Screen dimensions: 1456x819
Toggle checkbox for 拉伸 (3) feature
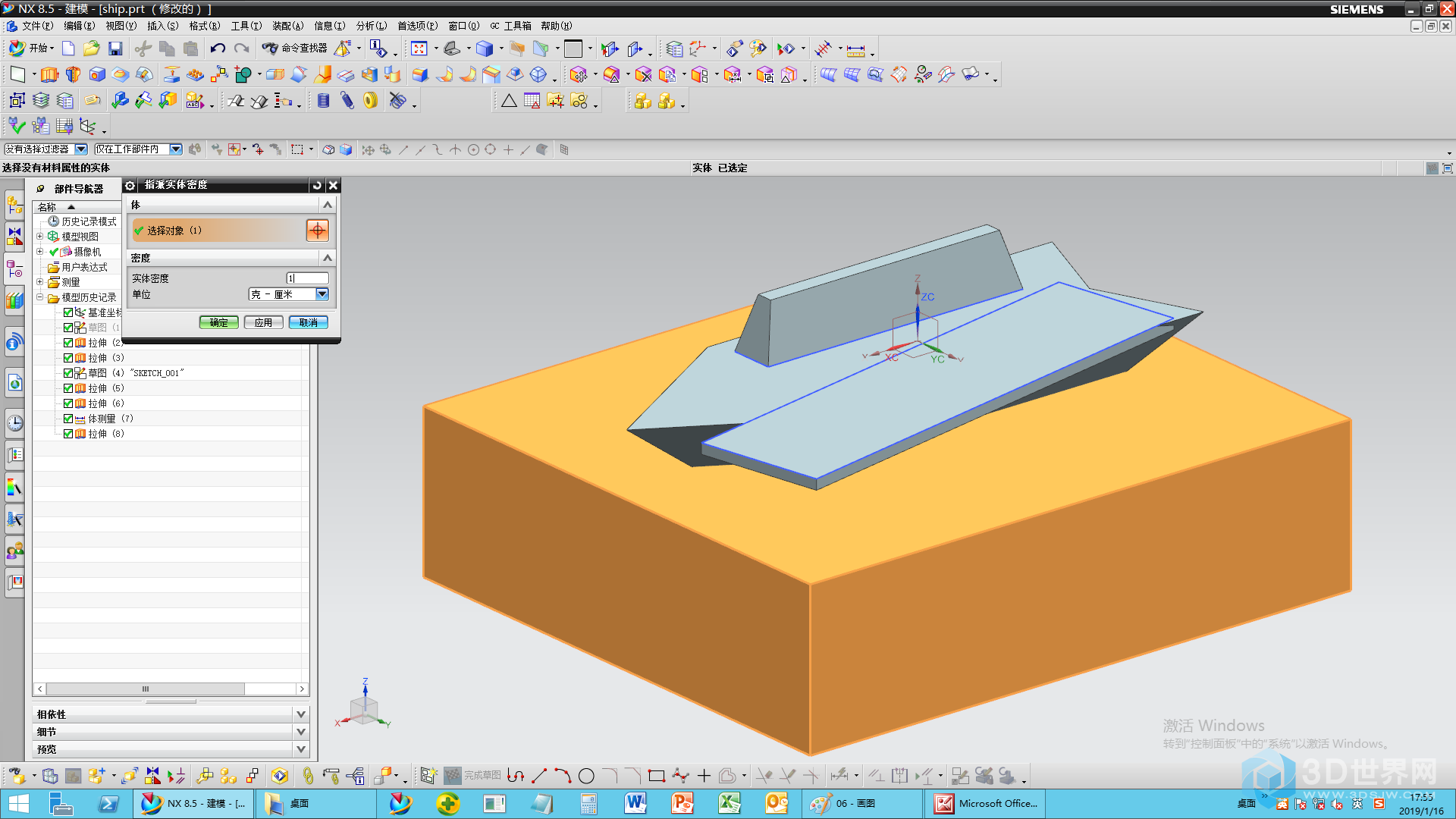pyautogui.click(x=68, y=358)
